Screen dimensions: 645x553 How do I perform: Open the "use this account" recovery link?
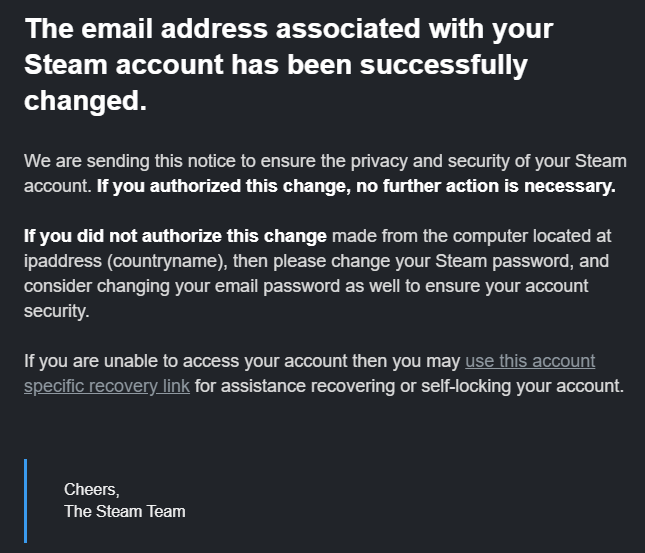point(530,361)
